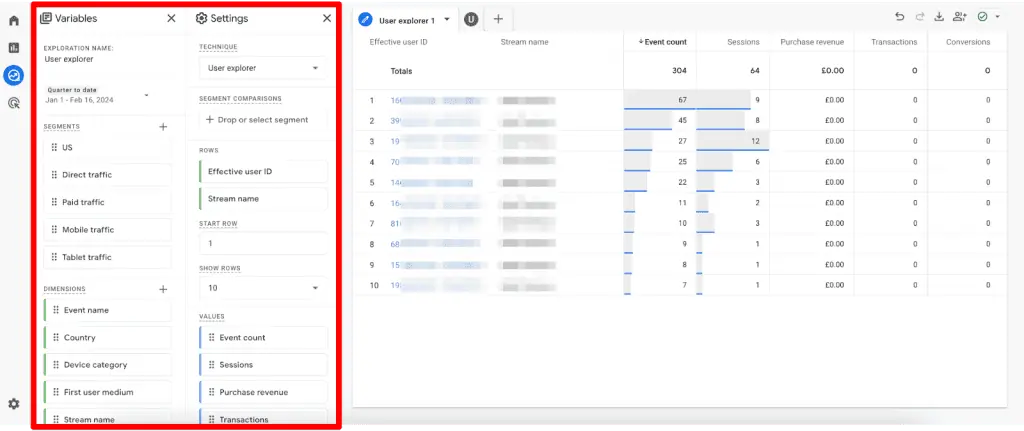Image resolution: width=1024 pixels, height=431 pixels.
Task: Open user ID link in row 8
Action: (x=435, y=244)
